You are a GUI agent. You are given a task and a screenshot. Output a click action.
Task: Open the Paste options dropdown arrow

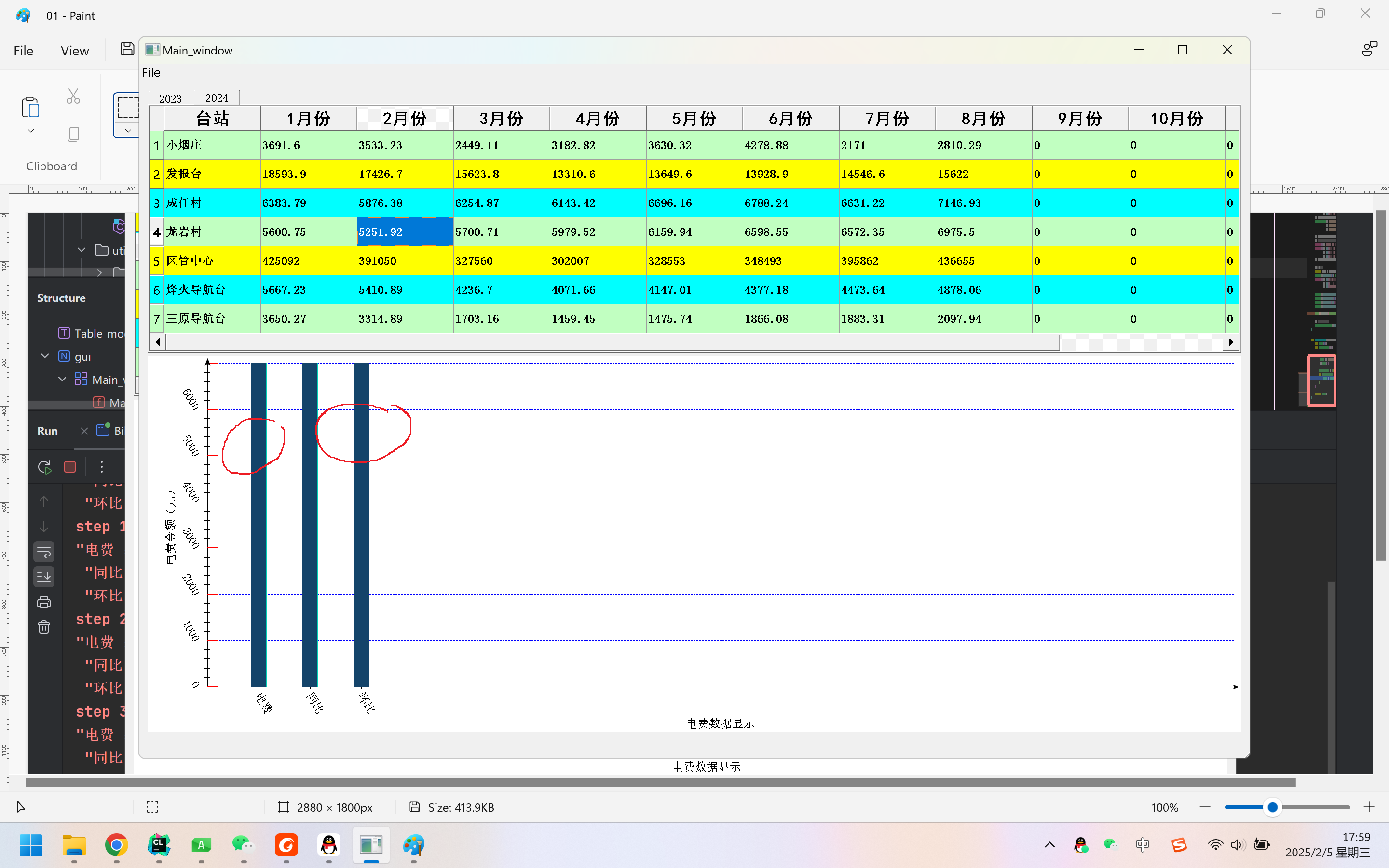click(x=30, y=131)
